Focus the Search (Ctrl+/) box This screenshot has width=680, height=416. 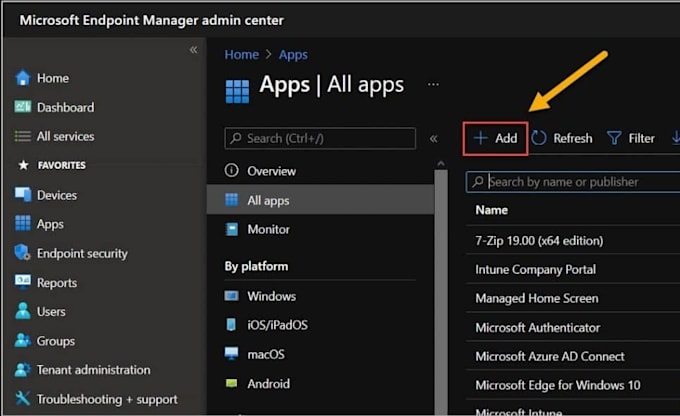coord(320,138)
